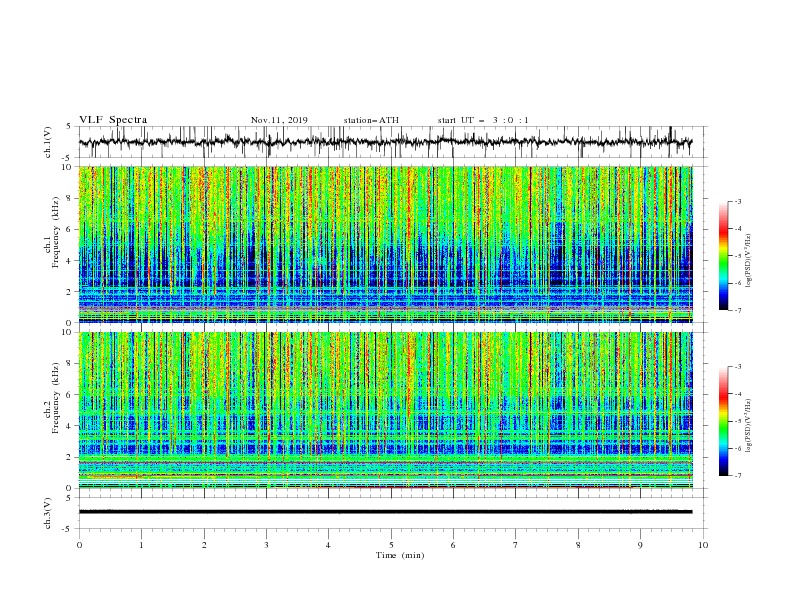Viewport: 792px width, 612px height.
Task: Click the "Time (min)" axis label
Action: (400, 555)
